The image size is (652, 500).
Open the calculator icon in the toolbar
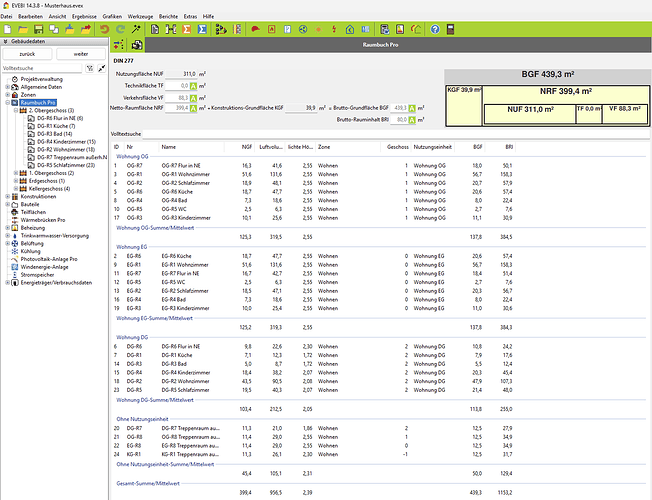coord(450,29)
